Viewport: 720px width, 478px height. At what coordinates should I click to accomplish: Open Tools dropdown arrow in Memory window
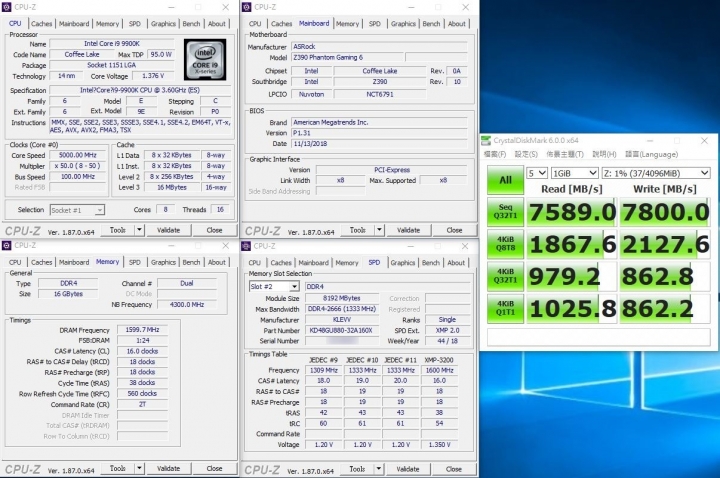(139, 468)
